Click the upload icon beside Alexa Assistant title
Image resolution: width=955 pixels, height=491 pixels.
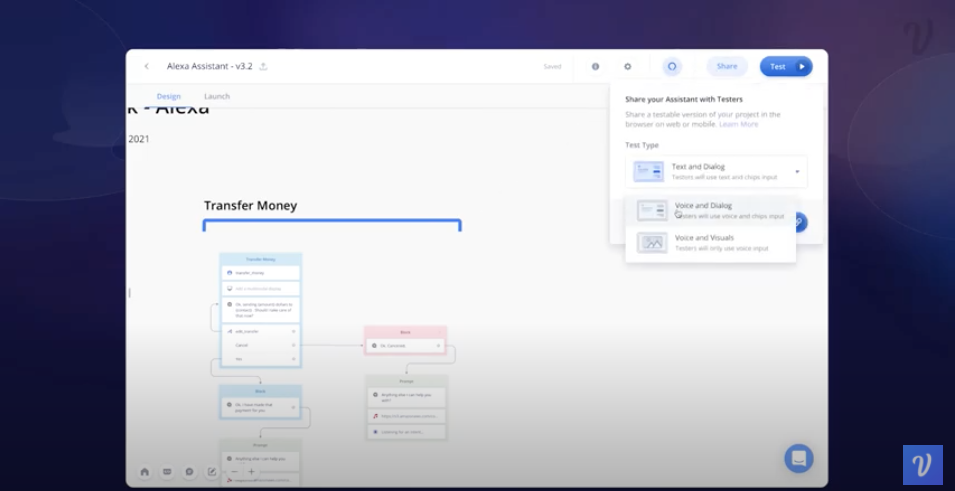pyautogui.click(x=263, y=66)
